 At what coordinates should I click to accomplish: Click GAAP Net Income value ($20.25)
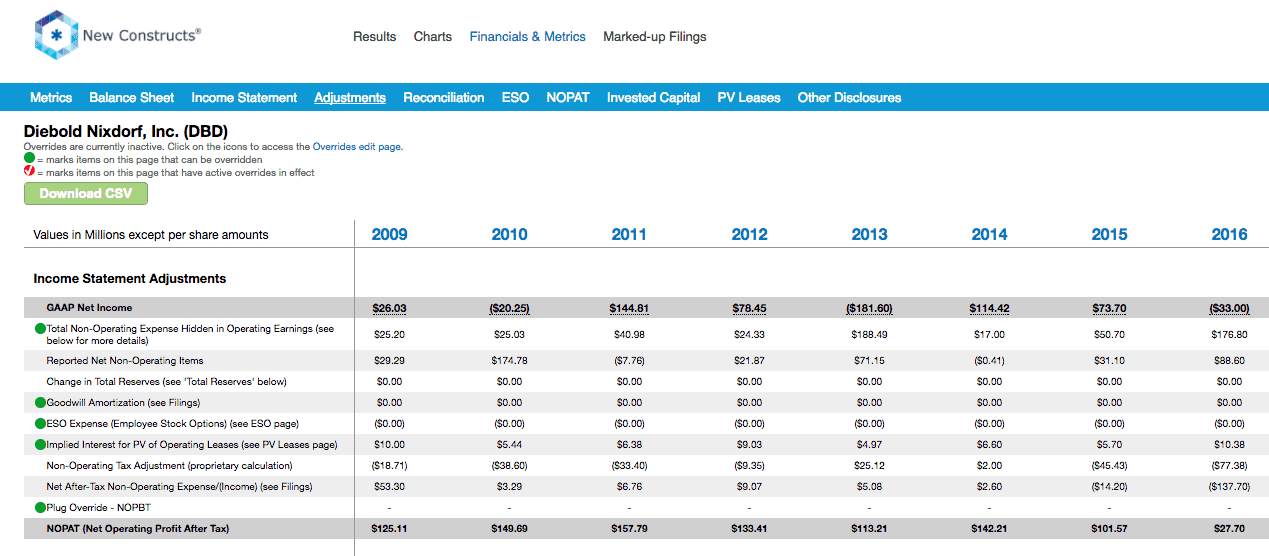(510, 308)
